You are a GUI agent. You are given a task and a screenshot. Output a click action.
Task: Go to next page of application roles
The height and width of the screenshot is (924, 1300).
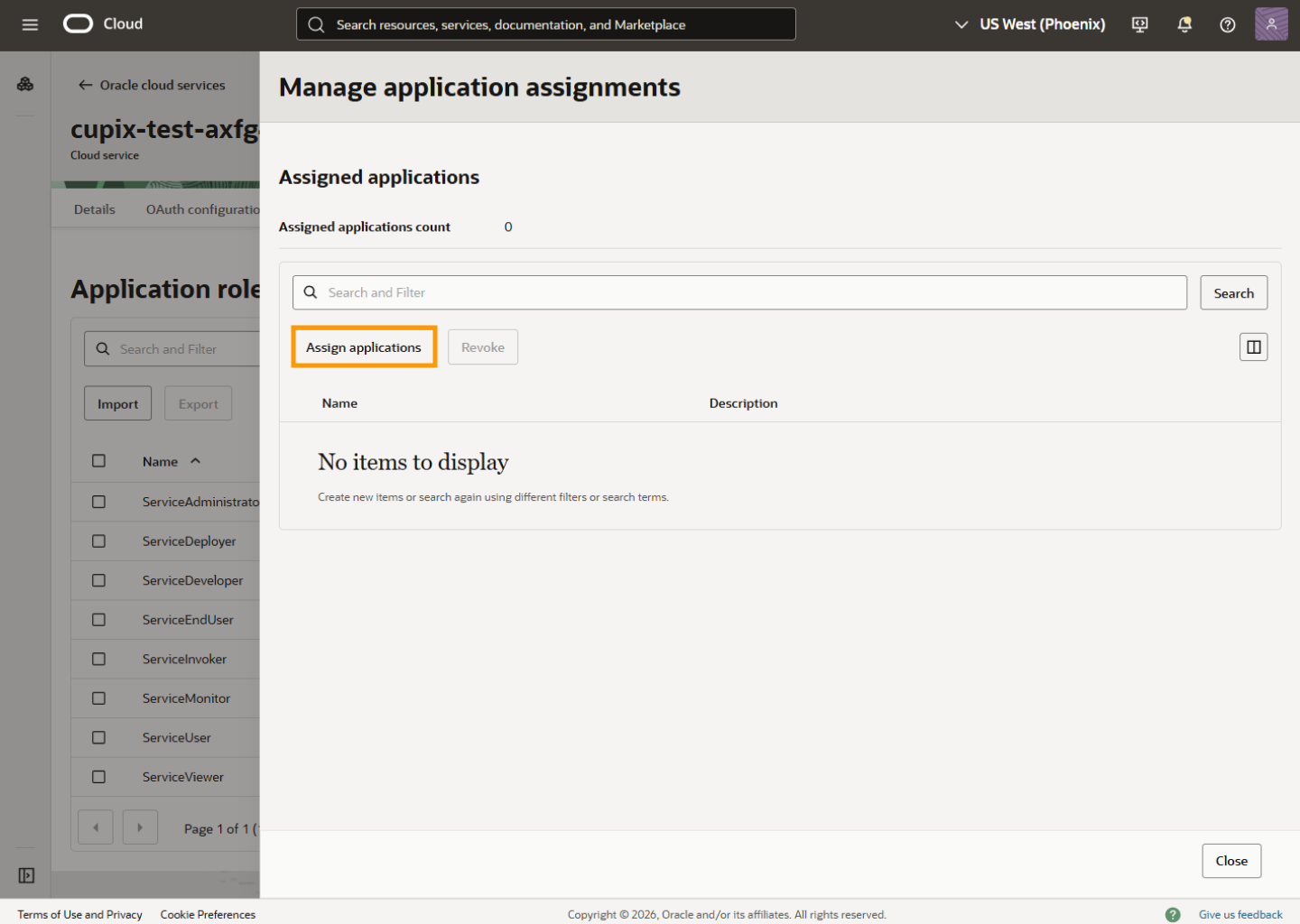(140, 827)
